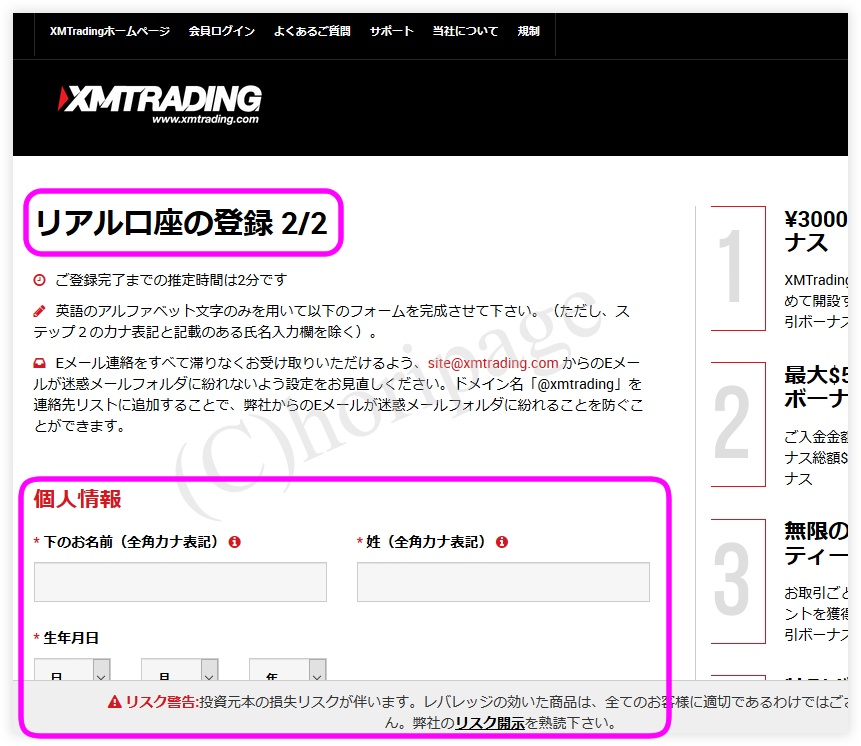Screen dimensions: 861x746
Task: Open the XMTradingホームページ menu item
Action: 110,31
